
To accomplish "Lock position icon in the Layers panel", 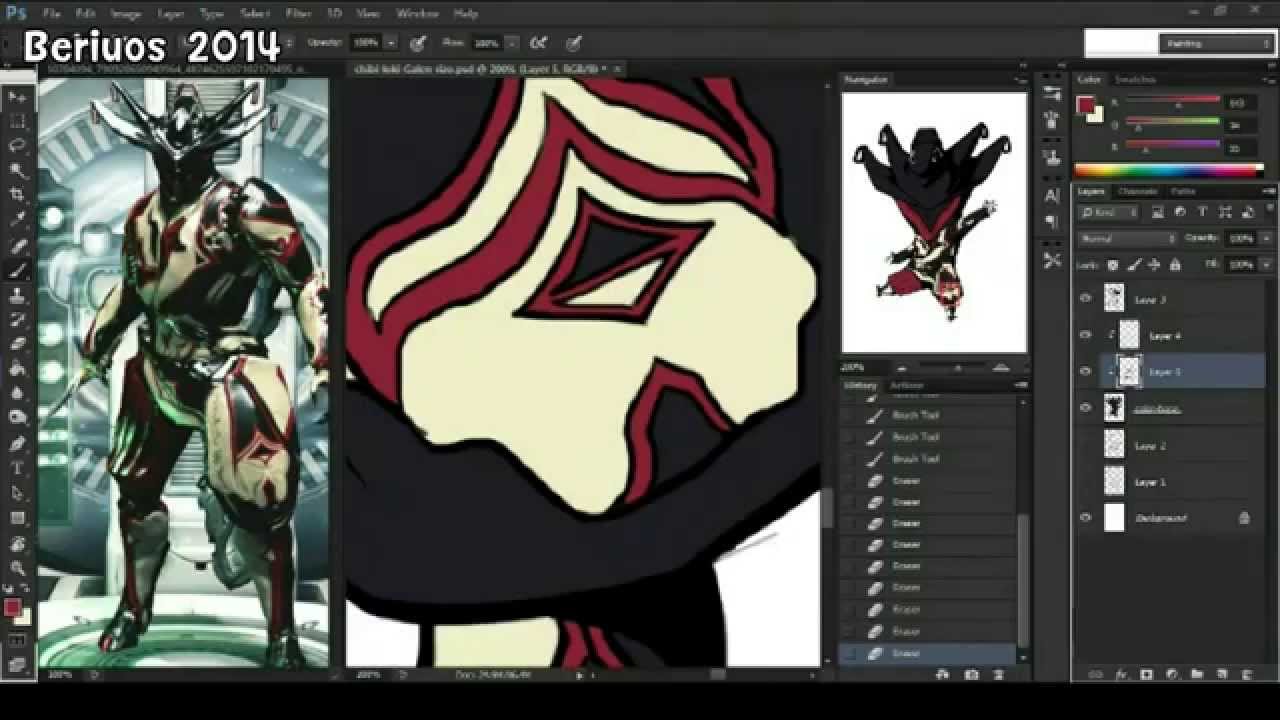I will click(1154, 265).
